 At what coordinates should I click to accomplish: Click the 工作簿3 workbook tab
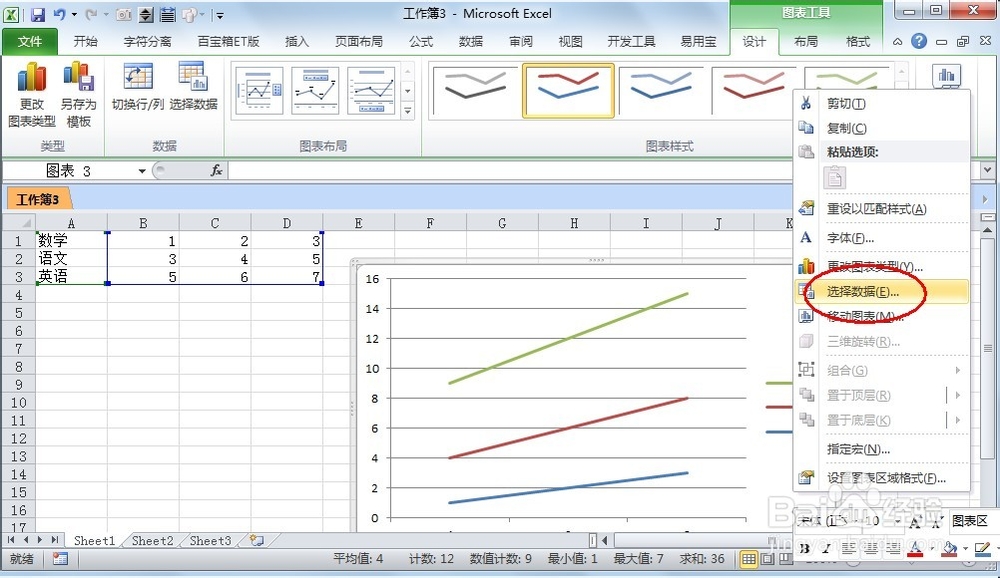point(38,199)
